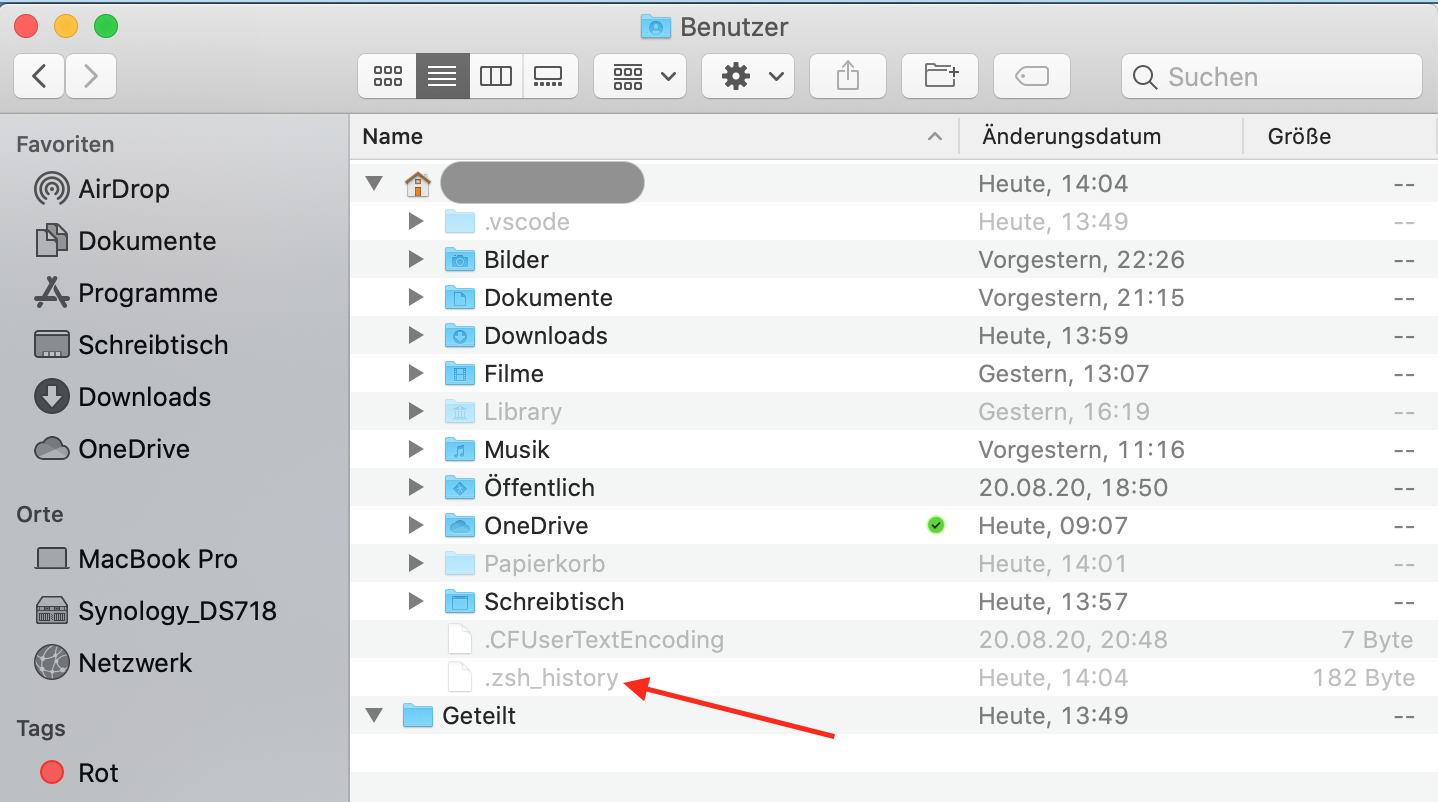Select the currently active list view icon
This screenshot has width=1438, height=802.
click(442, 76)
